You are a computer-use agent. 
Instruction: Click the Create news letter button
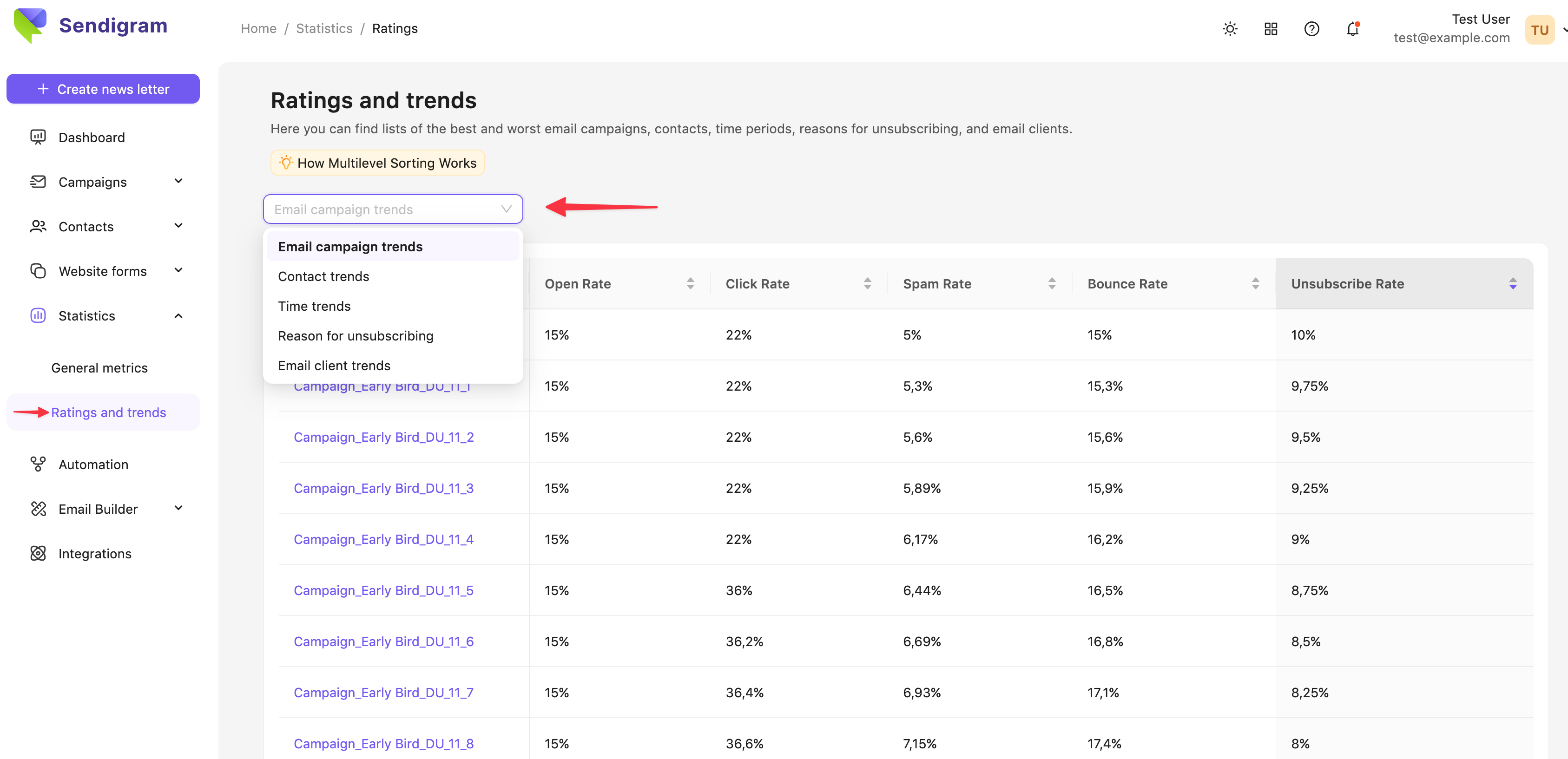pos(103,89)
